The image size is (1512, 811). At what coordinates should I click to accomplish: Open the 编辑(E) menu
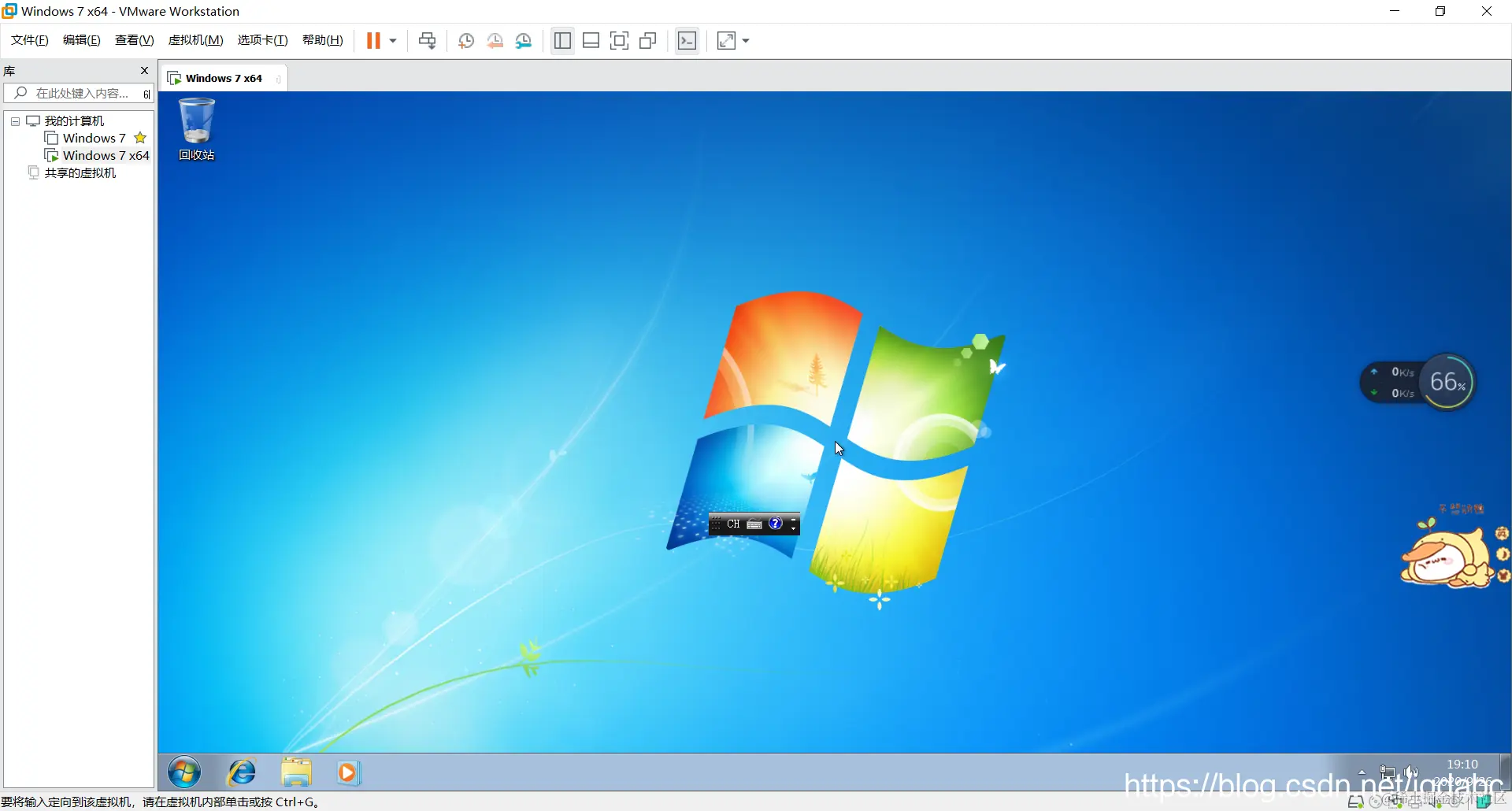tap(82, 40)
